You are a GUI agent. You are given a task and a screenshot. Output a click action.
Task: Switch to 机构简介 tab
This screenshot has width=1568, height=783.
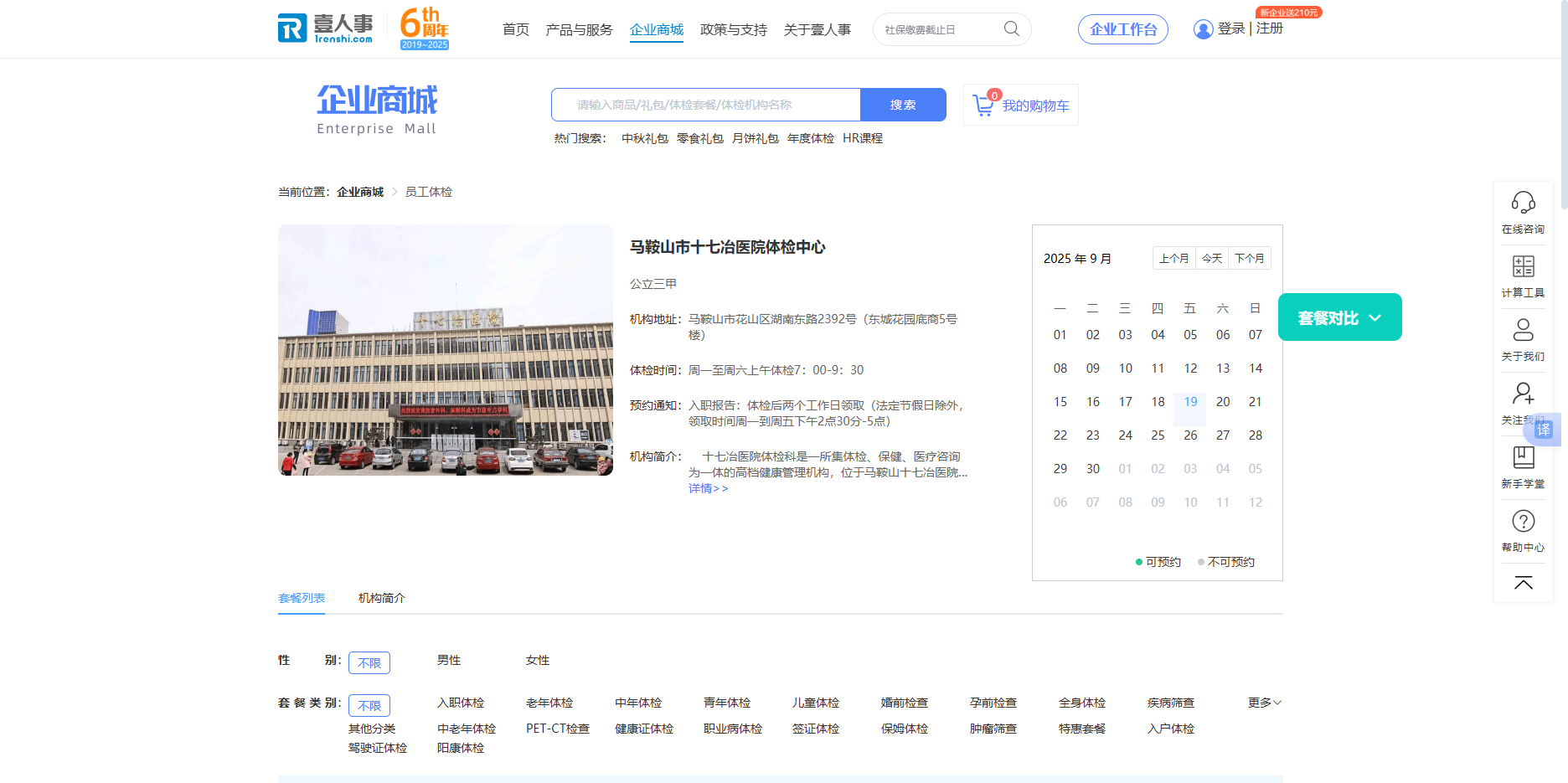pos(382,598)
